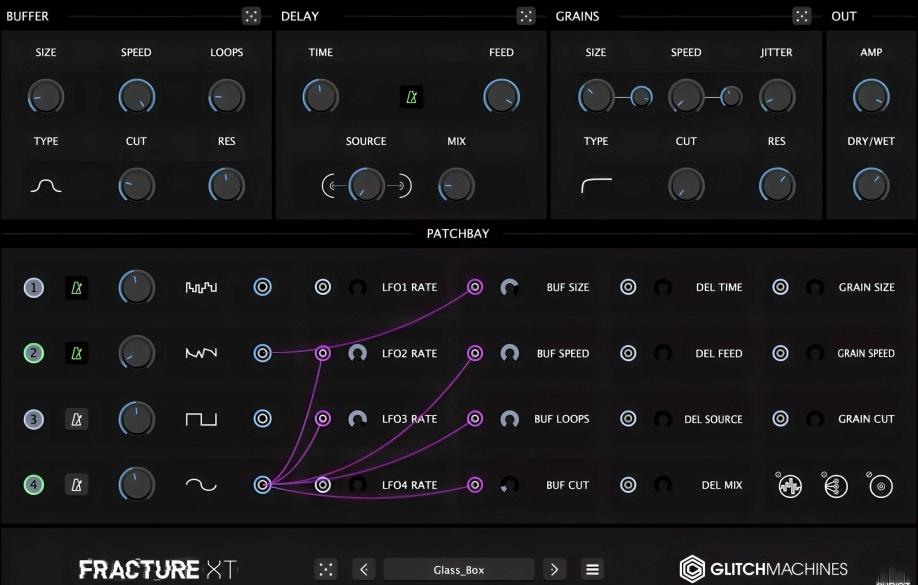Click the LFO1 RATE input jack

[323, 287]
